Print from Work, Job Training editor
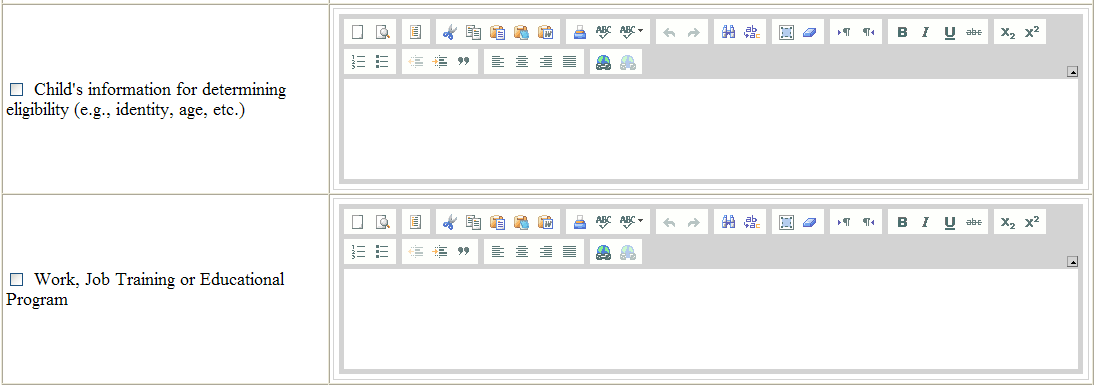Screen dimensions: 1096x385 pyautogui.click(x=579, y=222)
